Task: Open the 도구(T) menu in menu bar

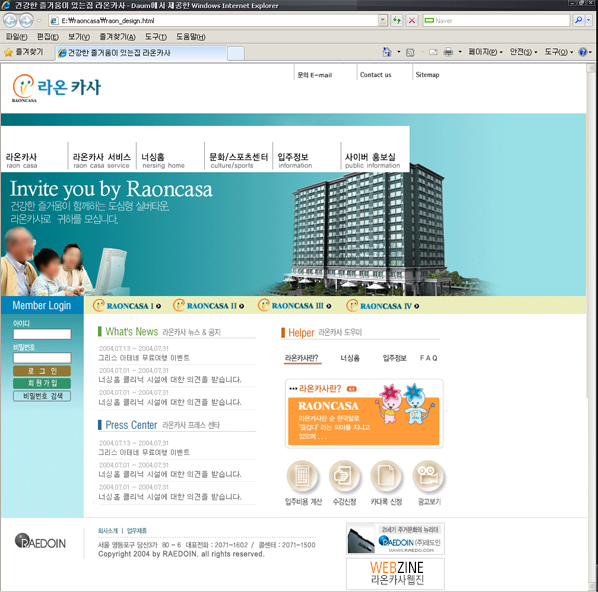Action: [x=156, y=37]
